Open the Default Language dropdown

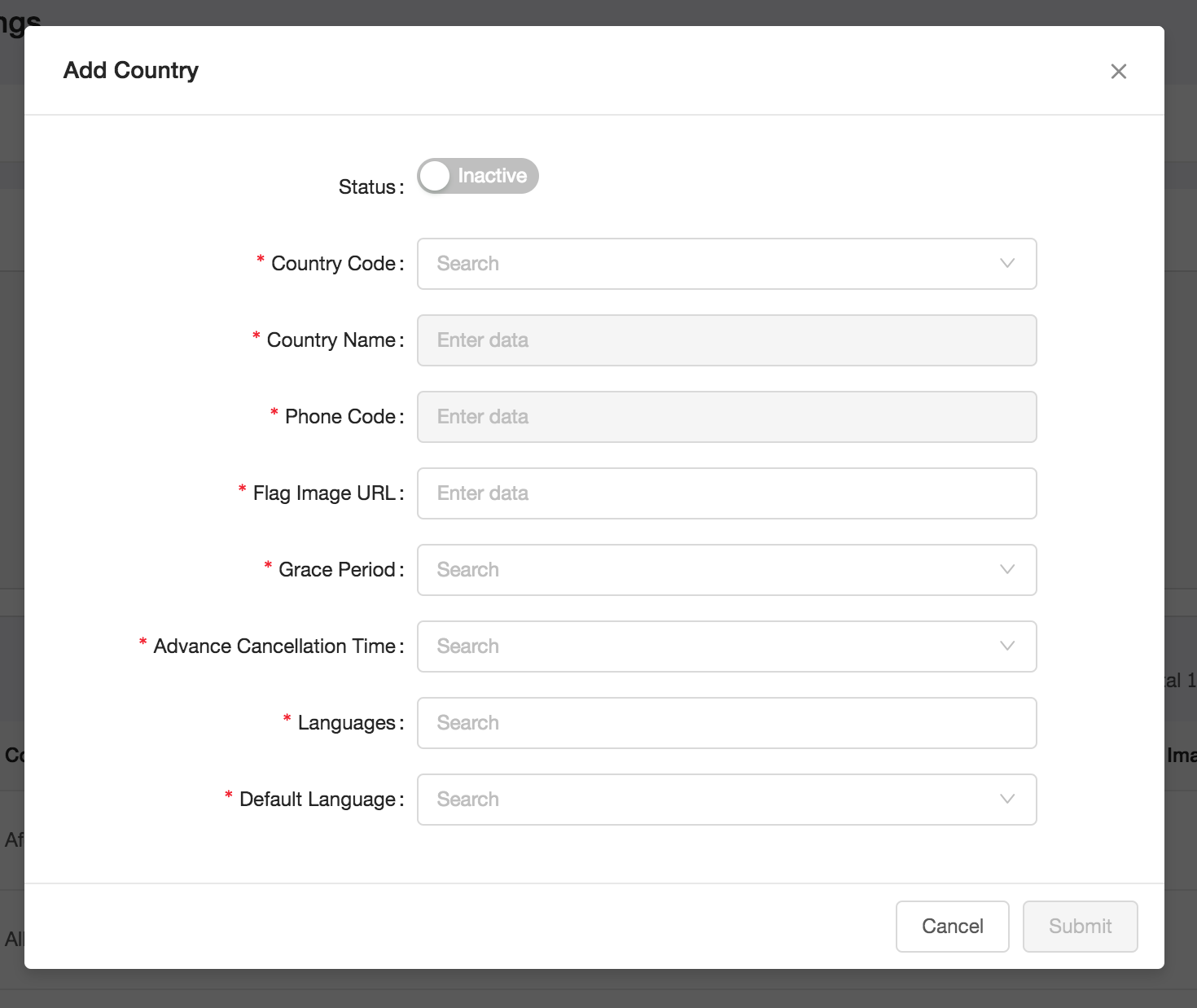[x=726, y=800]
